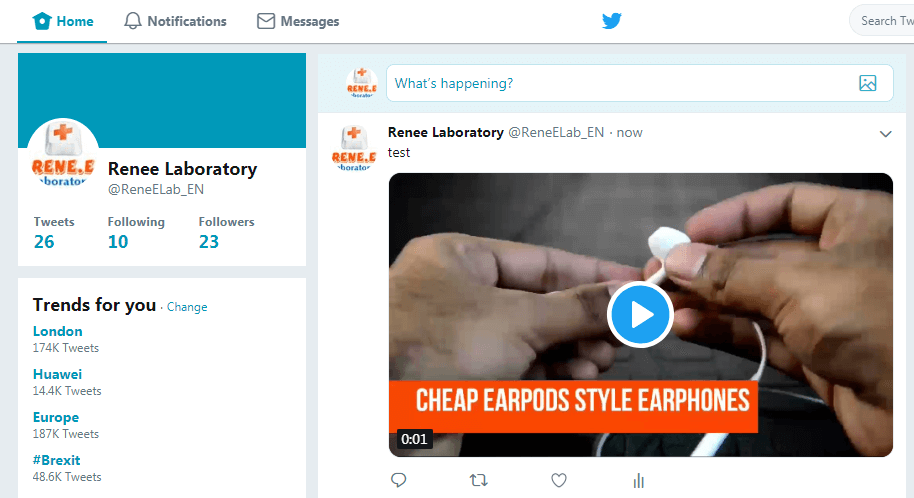This screenshot has width=914, height=498.
Task: Open the London trend
Action: point(58,331)
